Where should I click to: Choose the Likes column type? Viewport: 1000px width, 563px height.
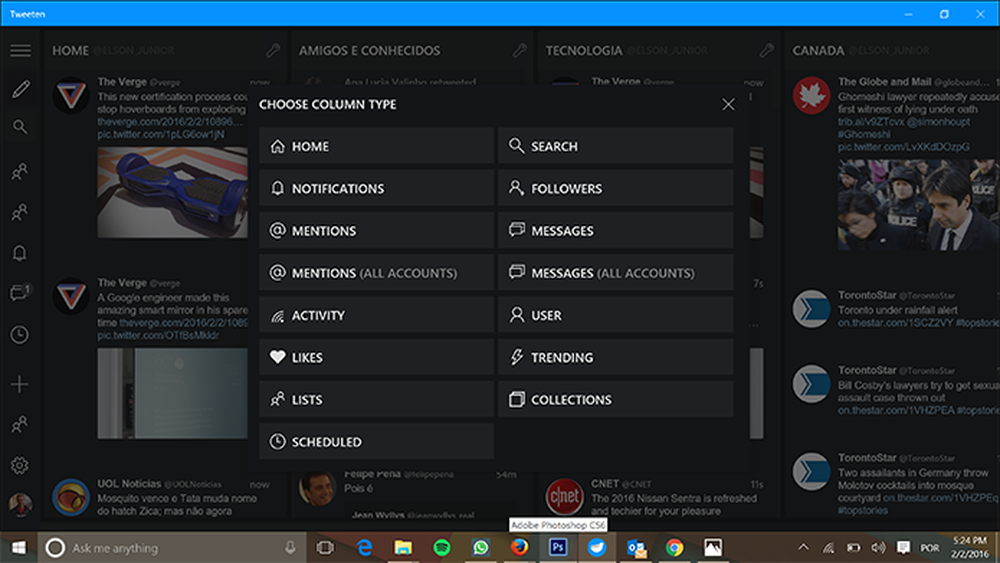tap(376, 357)
